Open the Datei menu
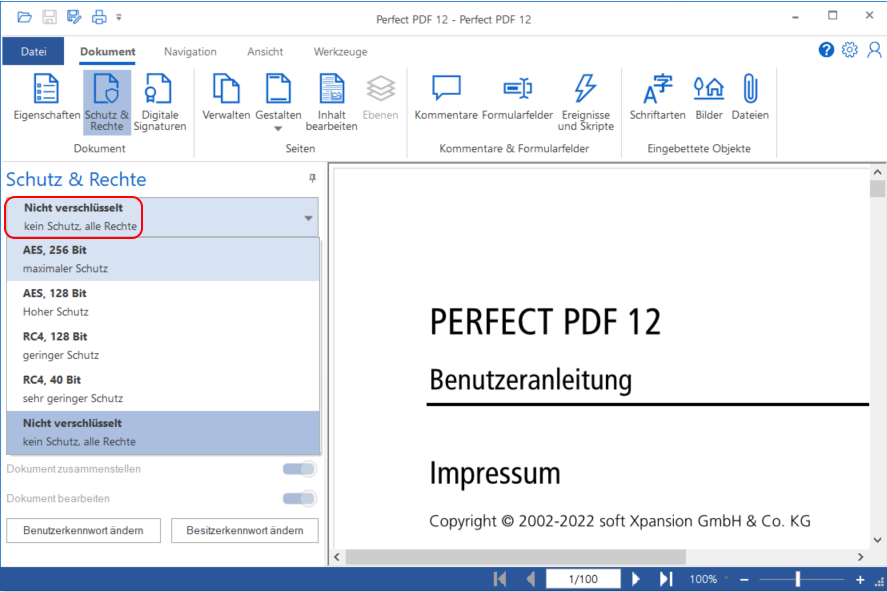 pos(33,51)
